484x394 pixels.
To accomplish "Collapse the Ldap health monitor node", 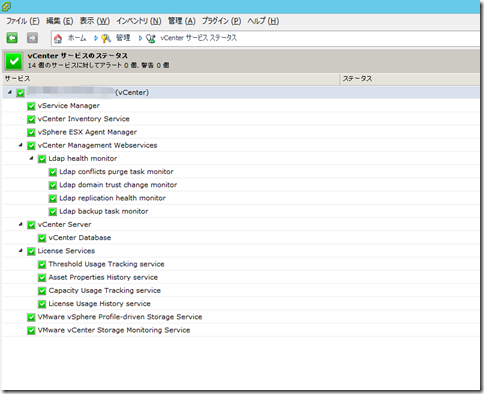I will (31, 158).
